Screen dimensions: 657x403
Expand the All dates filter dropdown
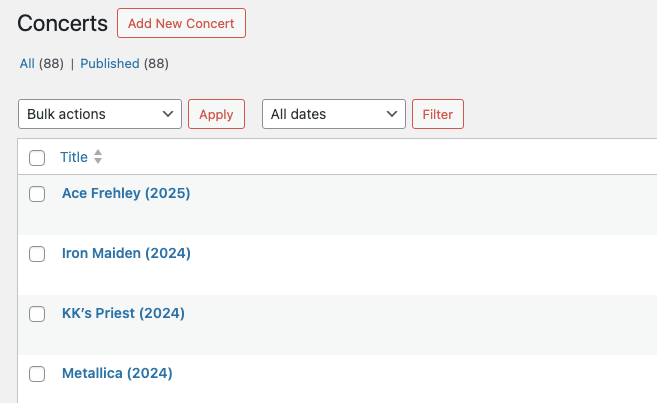coord(334,114)
